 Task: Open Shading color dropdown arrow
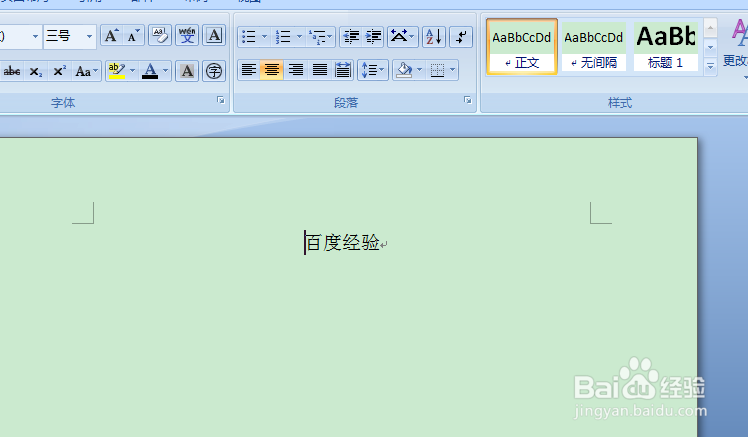point(420,71)
